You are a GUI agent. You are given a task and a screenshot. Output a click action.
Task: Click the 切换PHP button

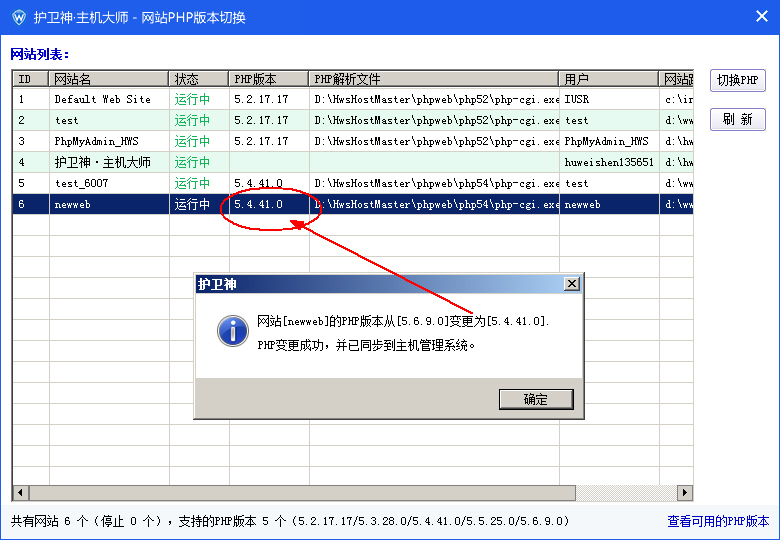tap(737, 81)
